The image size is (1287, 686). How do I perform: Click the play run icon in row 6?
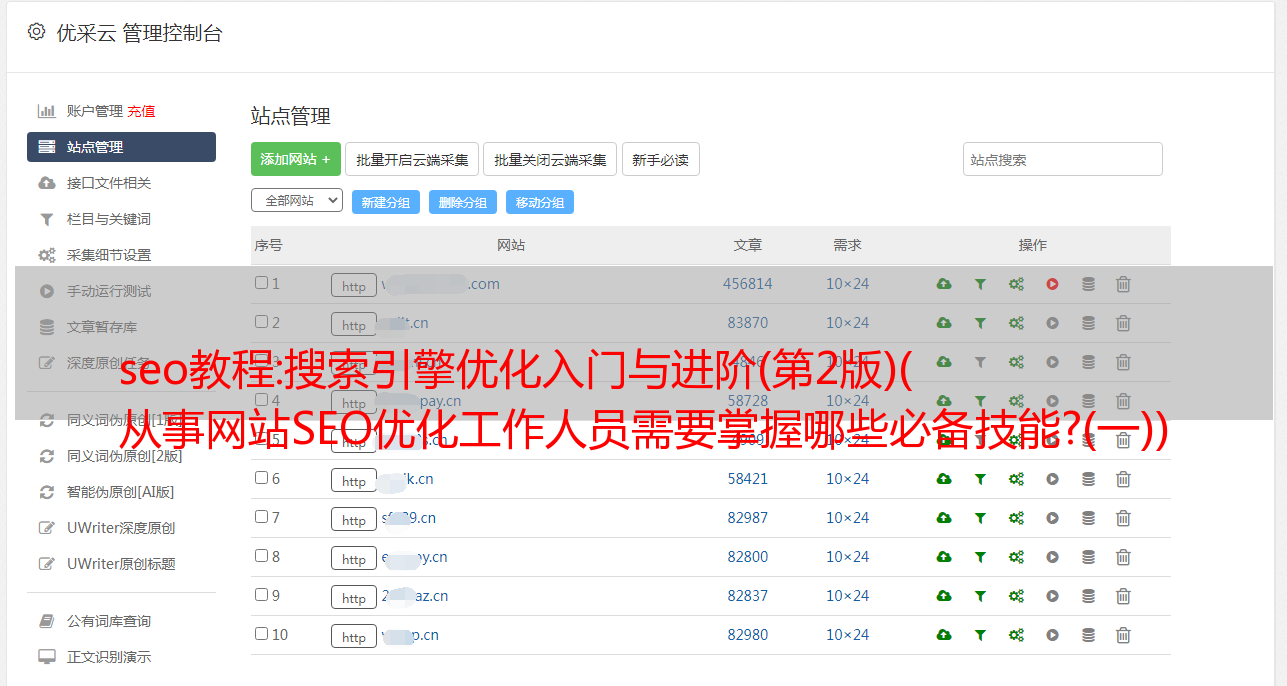(x=1052, y=479)
